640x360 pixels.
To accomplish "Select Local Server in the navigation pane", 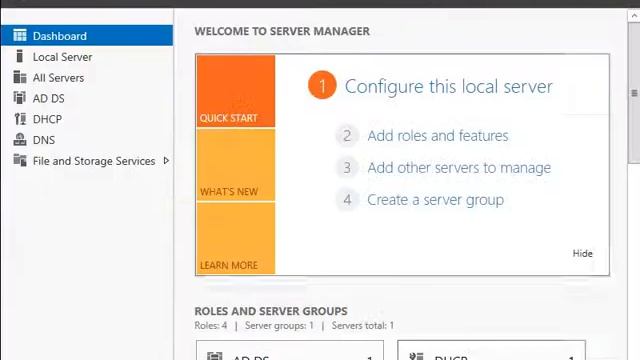I will (x=87, y=56).
